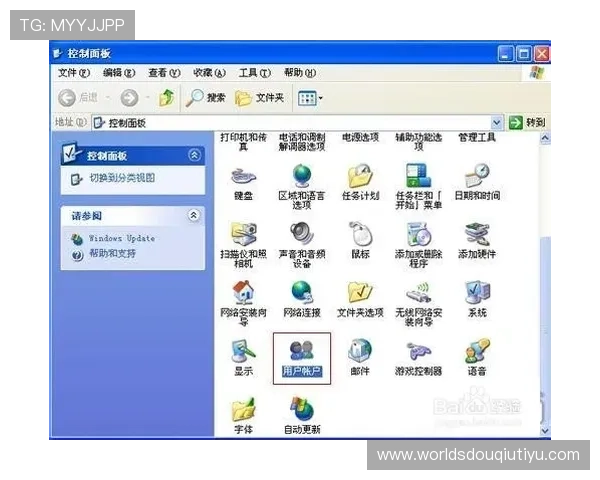Open the 游戏控制器 (Game Controllers) icon

tap(418, 351)
